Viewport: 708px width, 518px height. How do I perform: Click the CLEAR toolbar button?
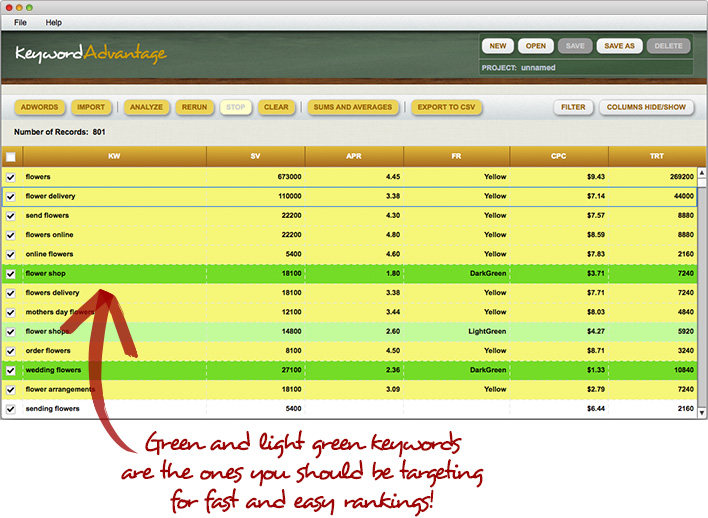[276, 107]
